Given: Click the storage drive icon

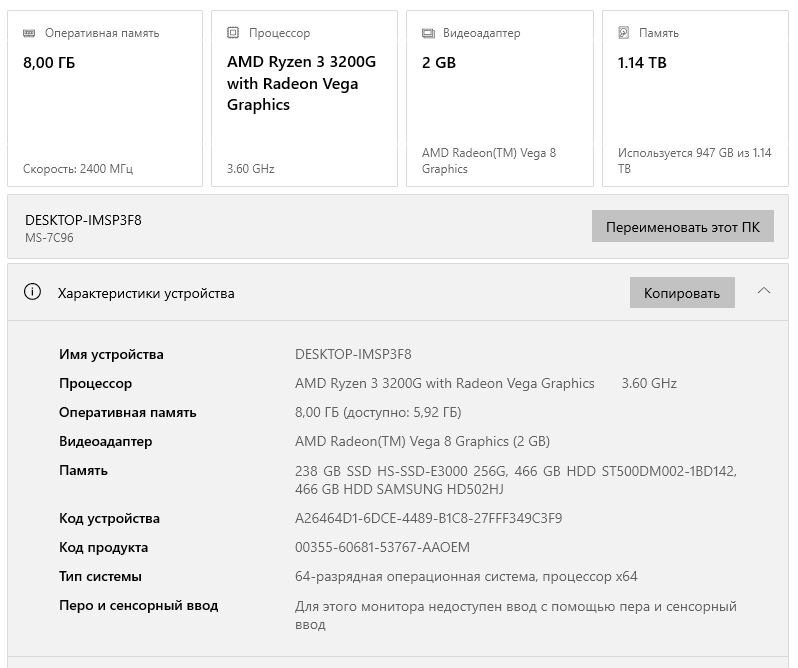Looking at the screenshot, I should coord(624,33).
